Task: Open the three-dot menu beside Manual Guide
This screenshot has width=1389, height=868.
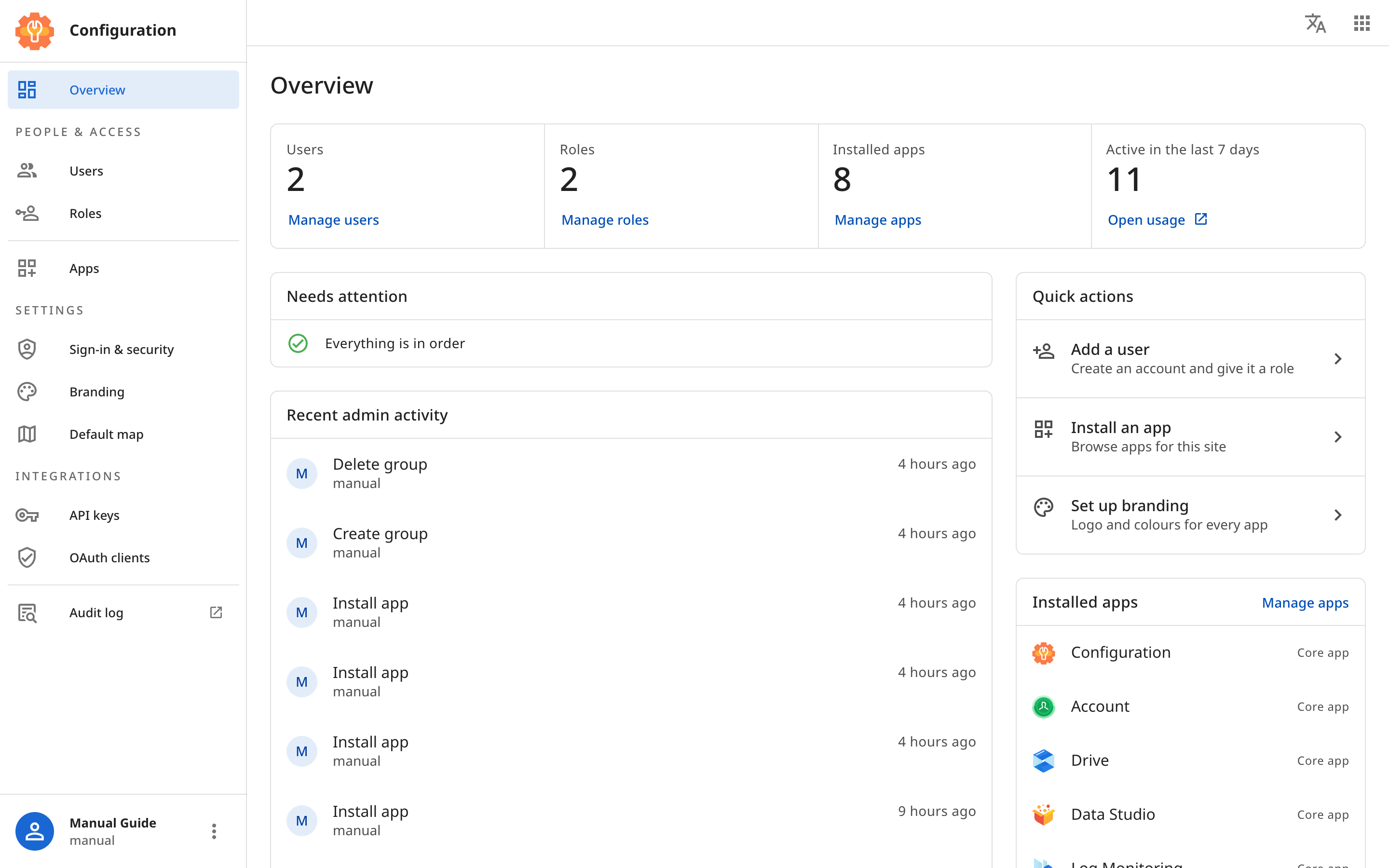Action: pos(214,831)
